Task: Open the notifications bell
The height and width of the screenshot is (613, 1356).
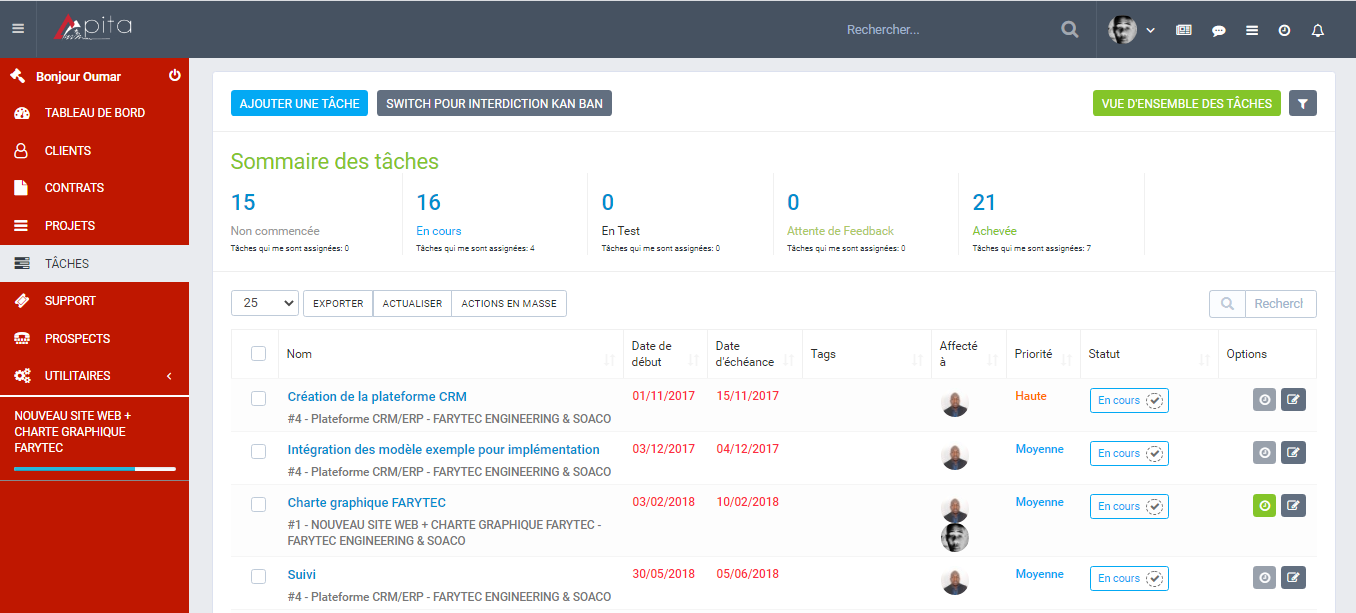Action: [1318, 30]
